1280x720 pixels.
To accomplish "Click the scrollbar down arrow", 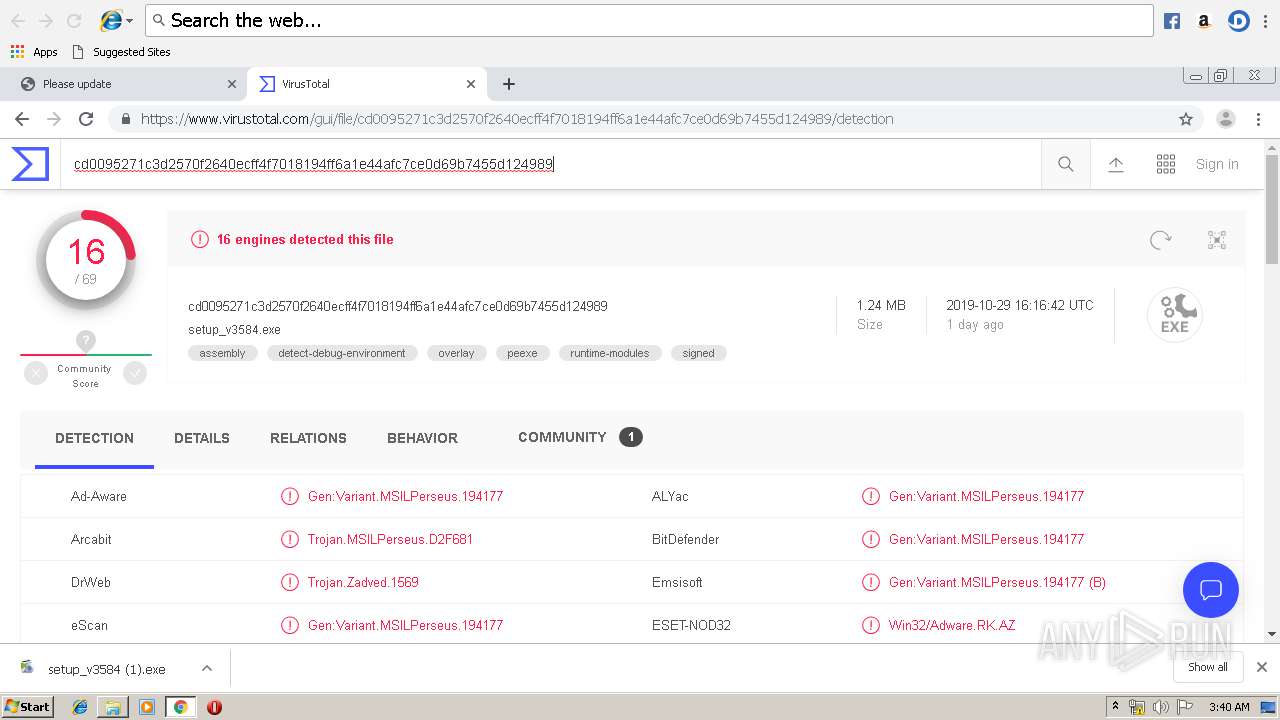I will [x=1271, y=634].
